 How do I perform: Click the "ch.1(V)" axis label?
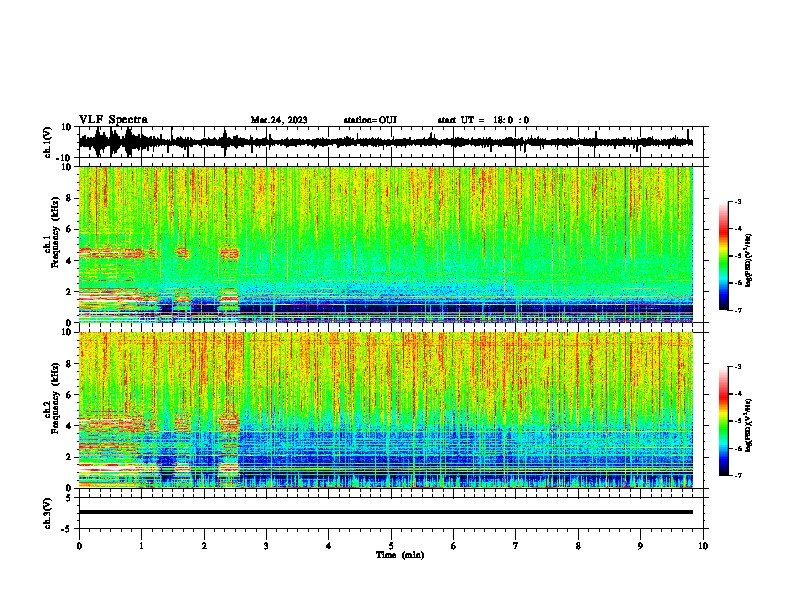pyautogui.click(x=48, y=142)
